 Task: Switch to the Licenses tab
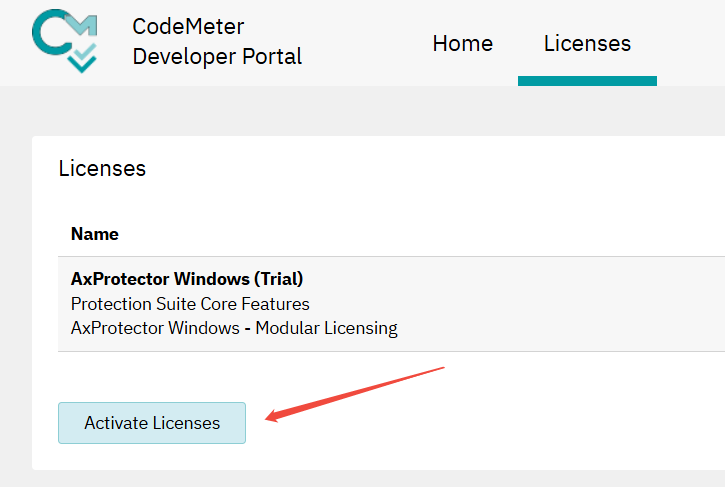[x=587, y=44]
